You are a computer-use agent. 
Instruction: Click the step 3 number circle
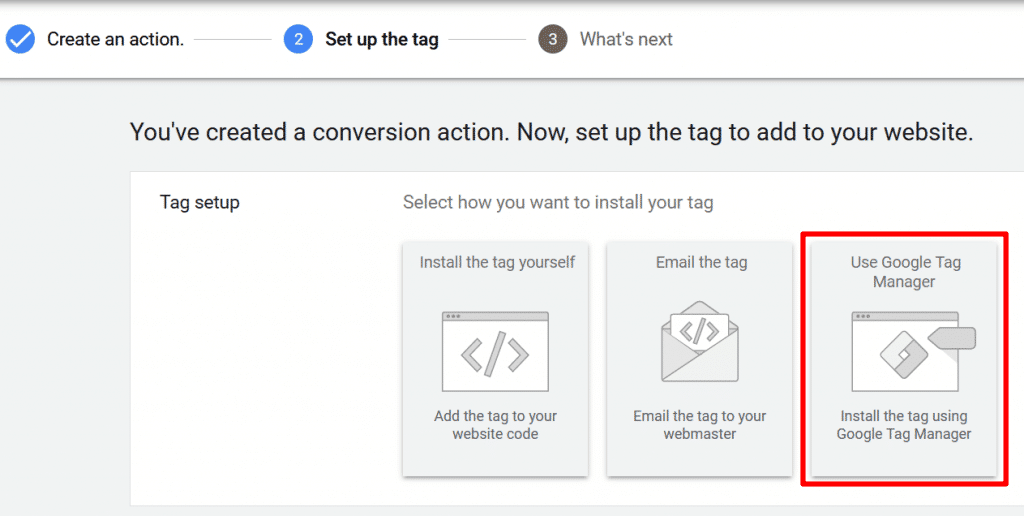coord(552,40)
